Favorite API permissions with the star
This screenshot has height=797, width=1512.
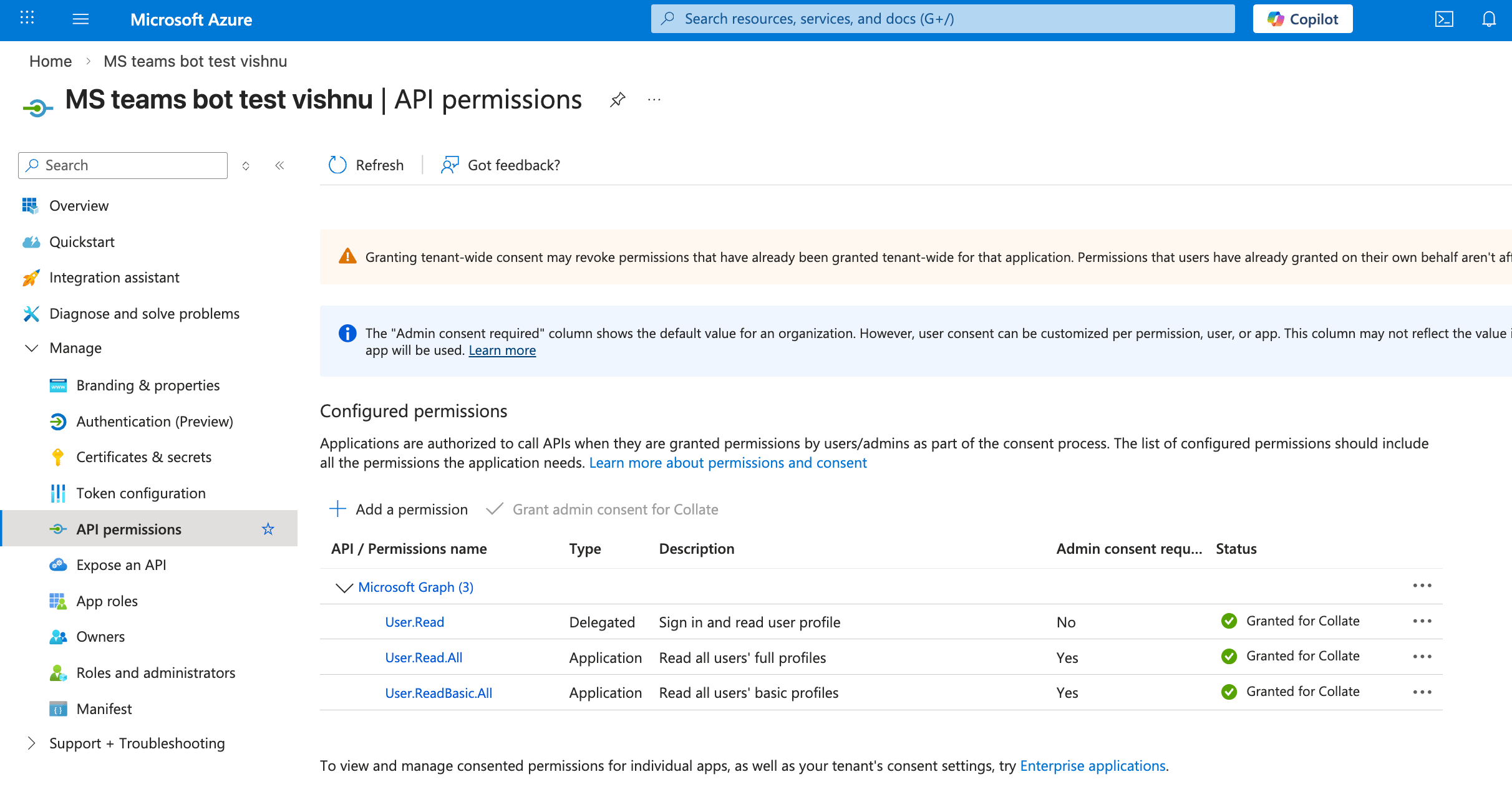click(268, 529)
